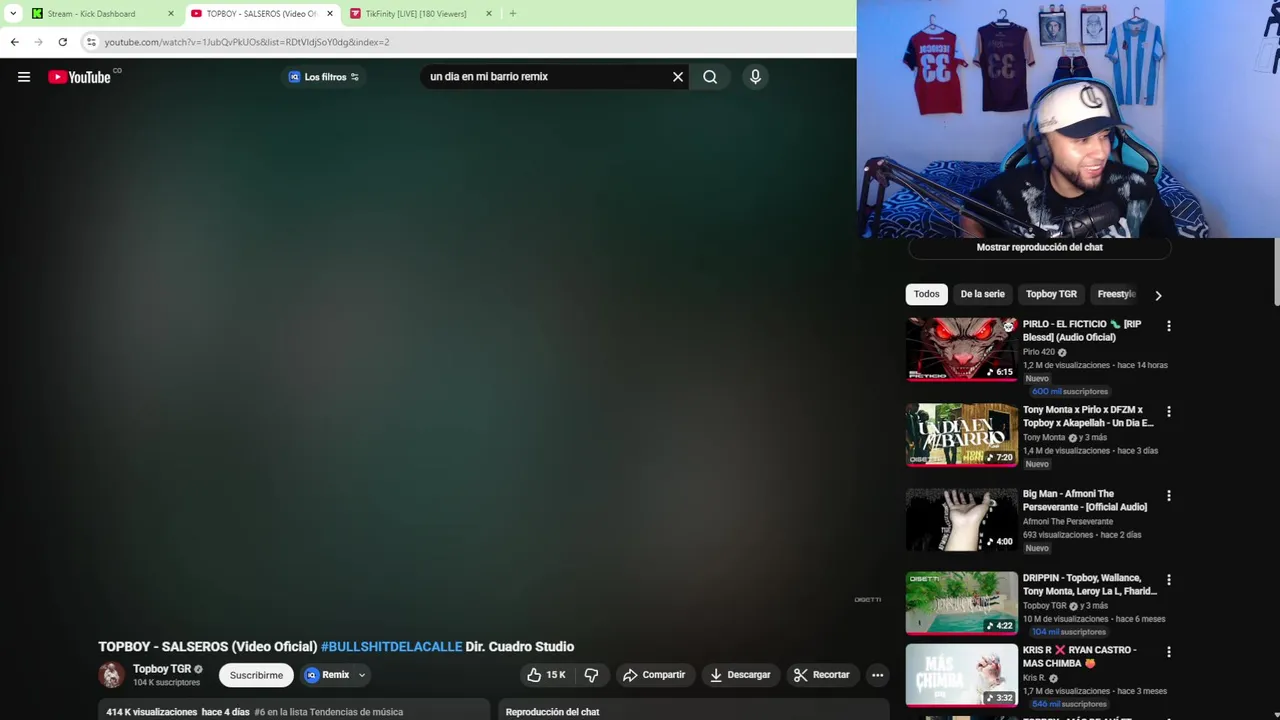This screenshot has width=1280, height=720.
Task: Open the browser tab search dropdown arrow
Action: 12,14
